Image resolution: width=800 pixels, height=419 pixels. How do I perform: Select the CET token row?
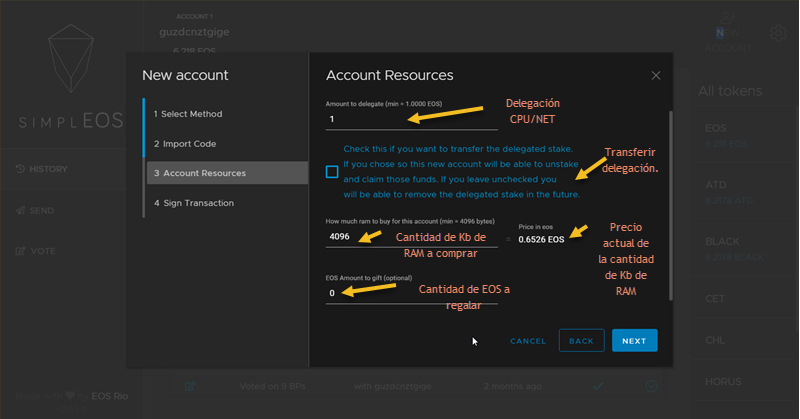[x=745, y=299]
